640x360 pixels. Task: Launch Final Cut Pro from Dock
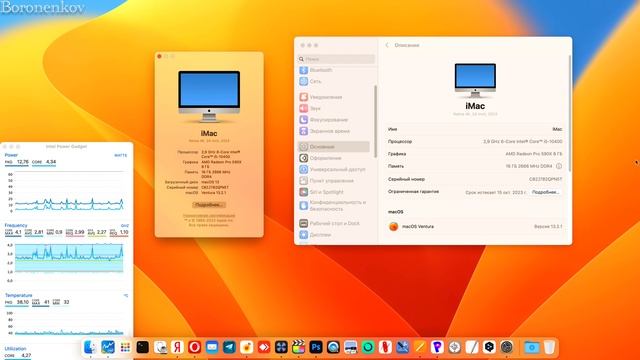(298, 347)
